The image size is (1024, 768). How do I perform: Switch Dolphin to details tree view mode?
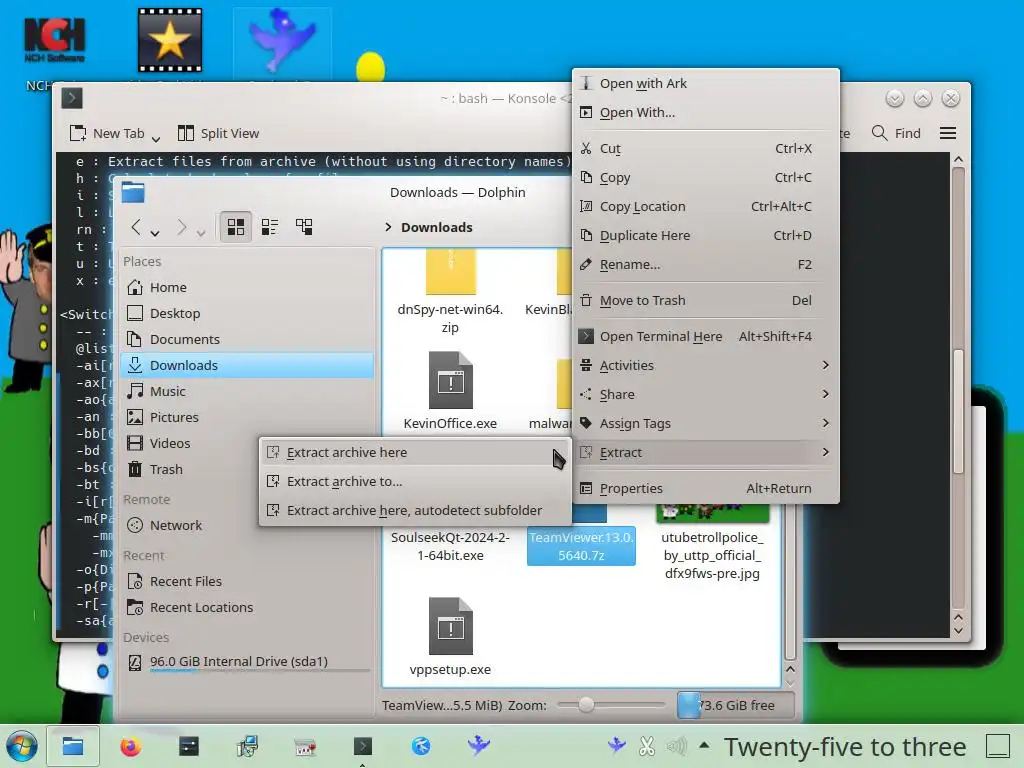click(304, 227)
